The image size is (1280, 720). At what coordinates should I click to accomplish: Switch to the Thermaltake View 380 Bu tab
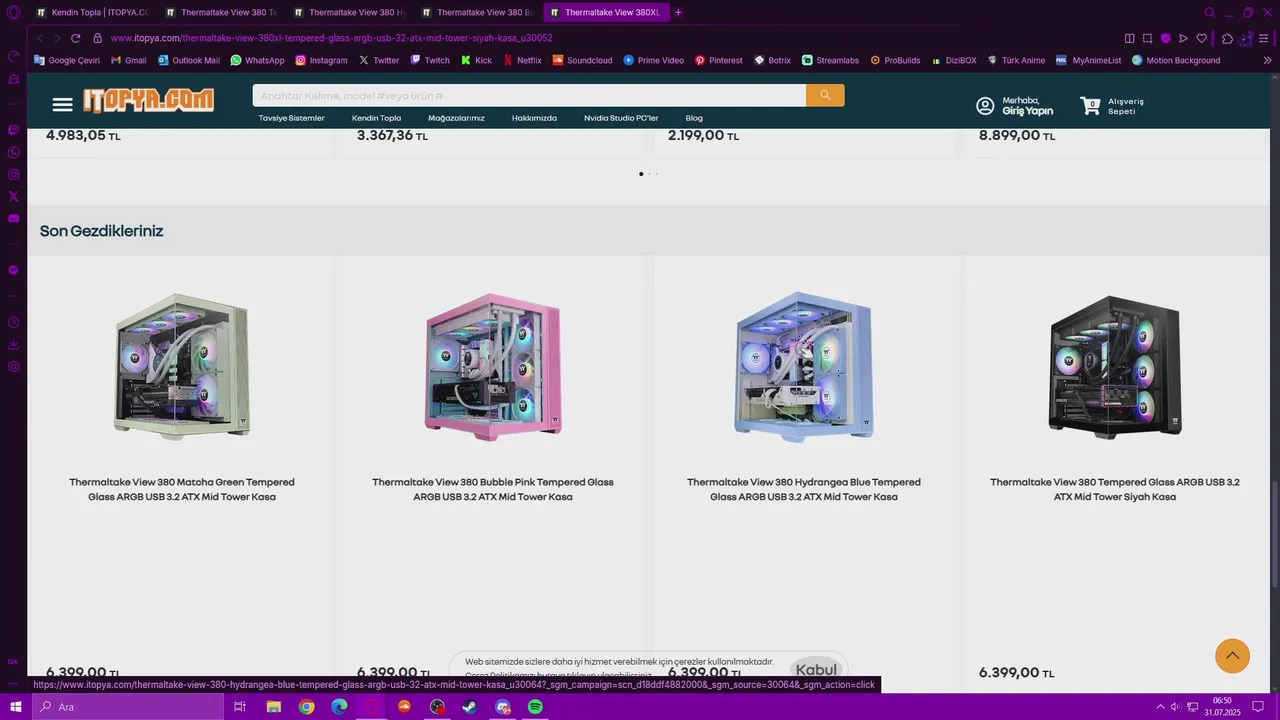477,12
